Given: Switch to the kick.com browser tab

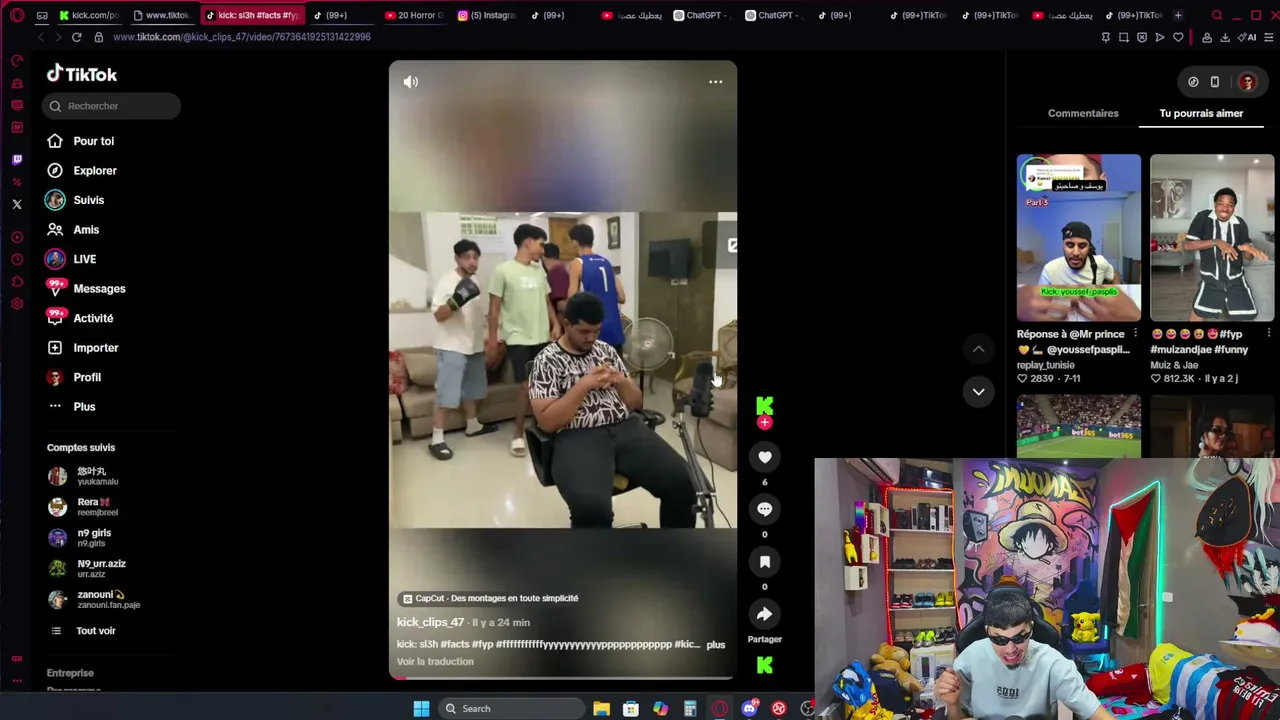Looking at the screenshot, I should 89,15.
